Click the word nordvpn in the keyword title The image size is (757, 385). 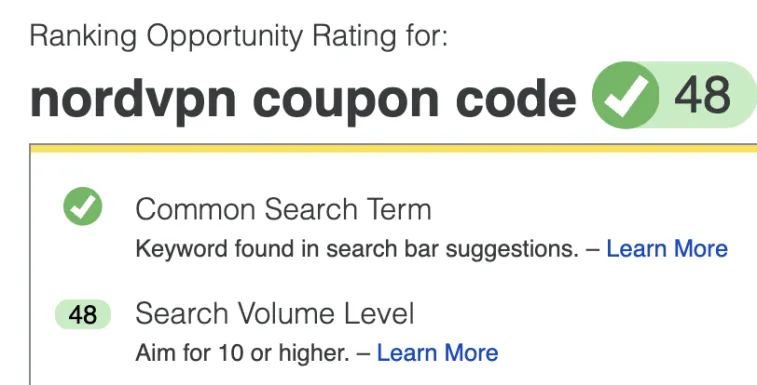click(133, 100)
